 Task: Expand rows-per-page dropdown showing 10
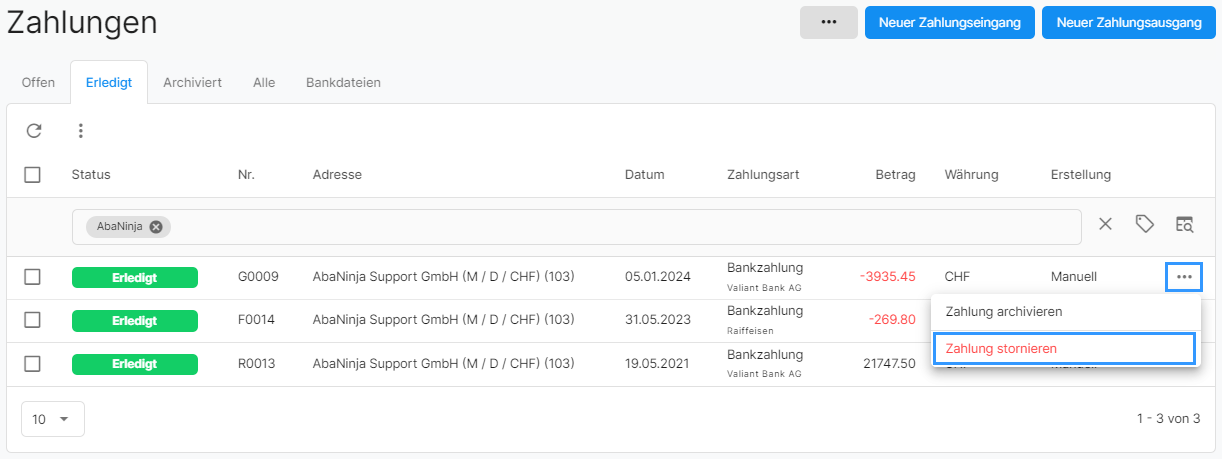53,419
